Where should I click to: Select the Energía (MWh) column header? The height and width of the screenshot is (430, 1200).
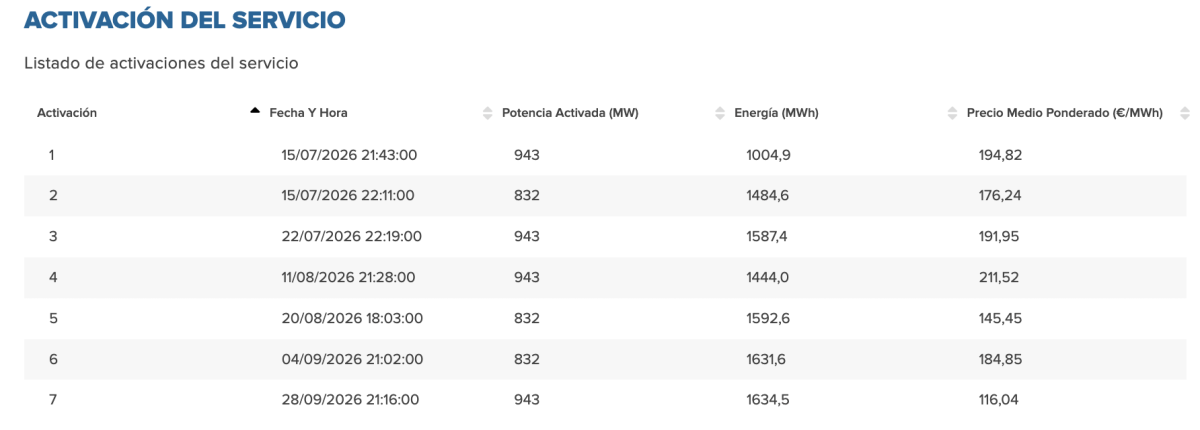click(776, 113)
